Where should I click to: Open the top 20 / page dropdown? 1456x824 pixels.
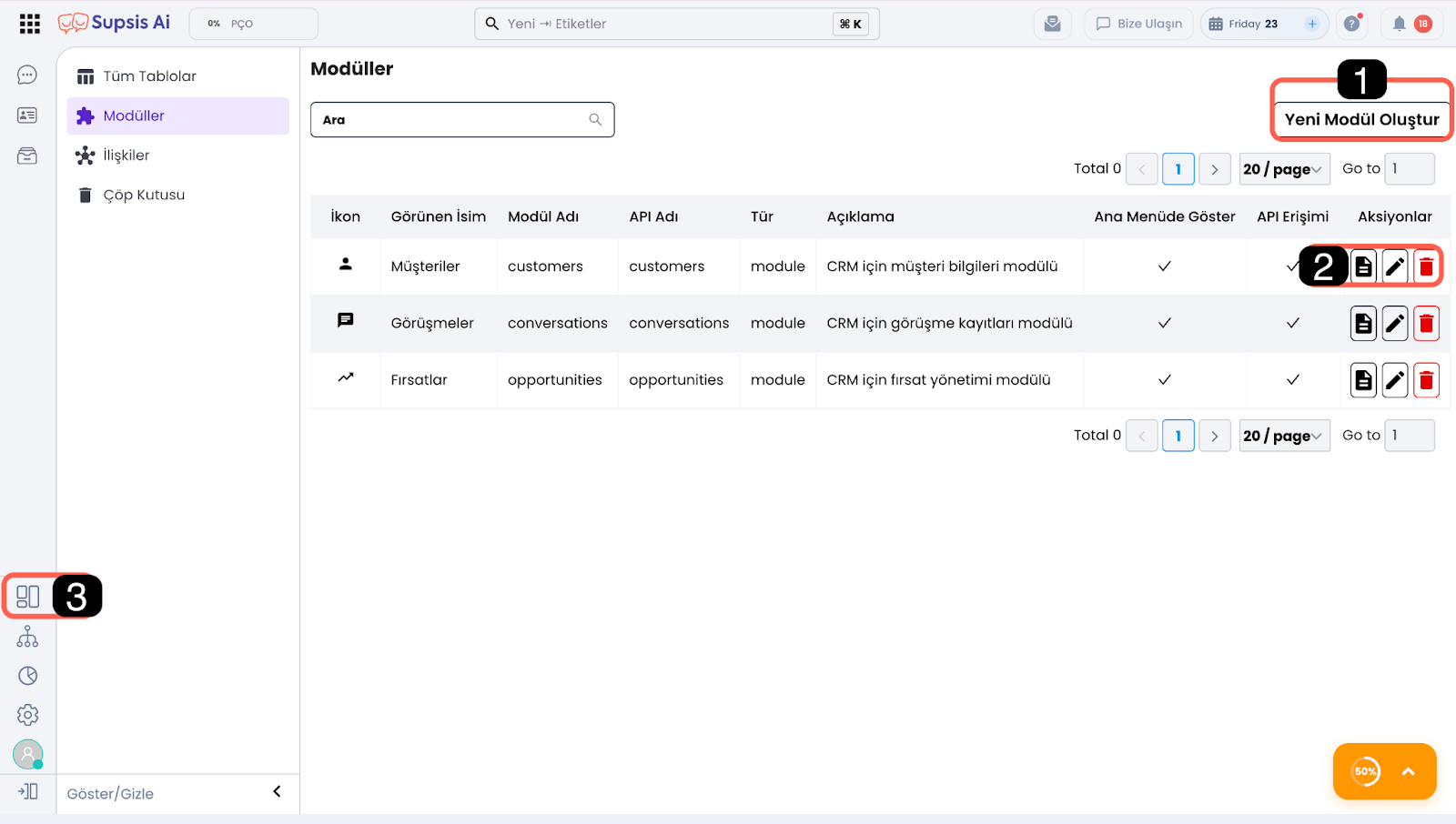click(x=1284, y=169)
